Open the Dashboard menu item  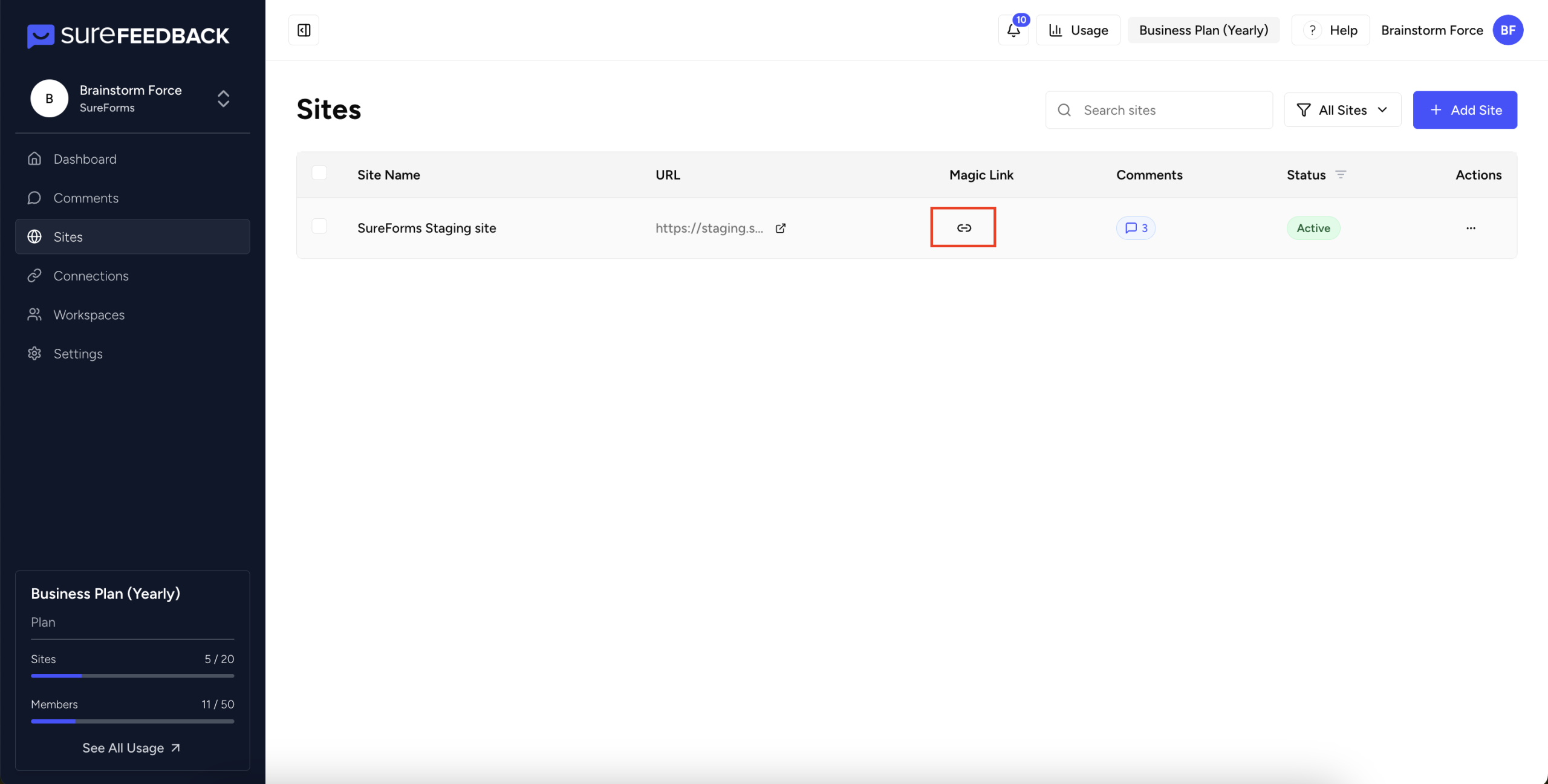point(85,159)
